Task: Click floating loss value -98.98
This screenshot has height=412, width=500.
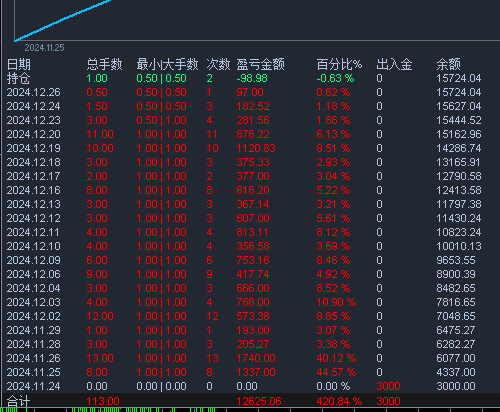Action: click(x=252, y=78)
